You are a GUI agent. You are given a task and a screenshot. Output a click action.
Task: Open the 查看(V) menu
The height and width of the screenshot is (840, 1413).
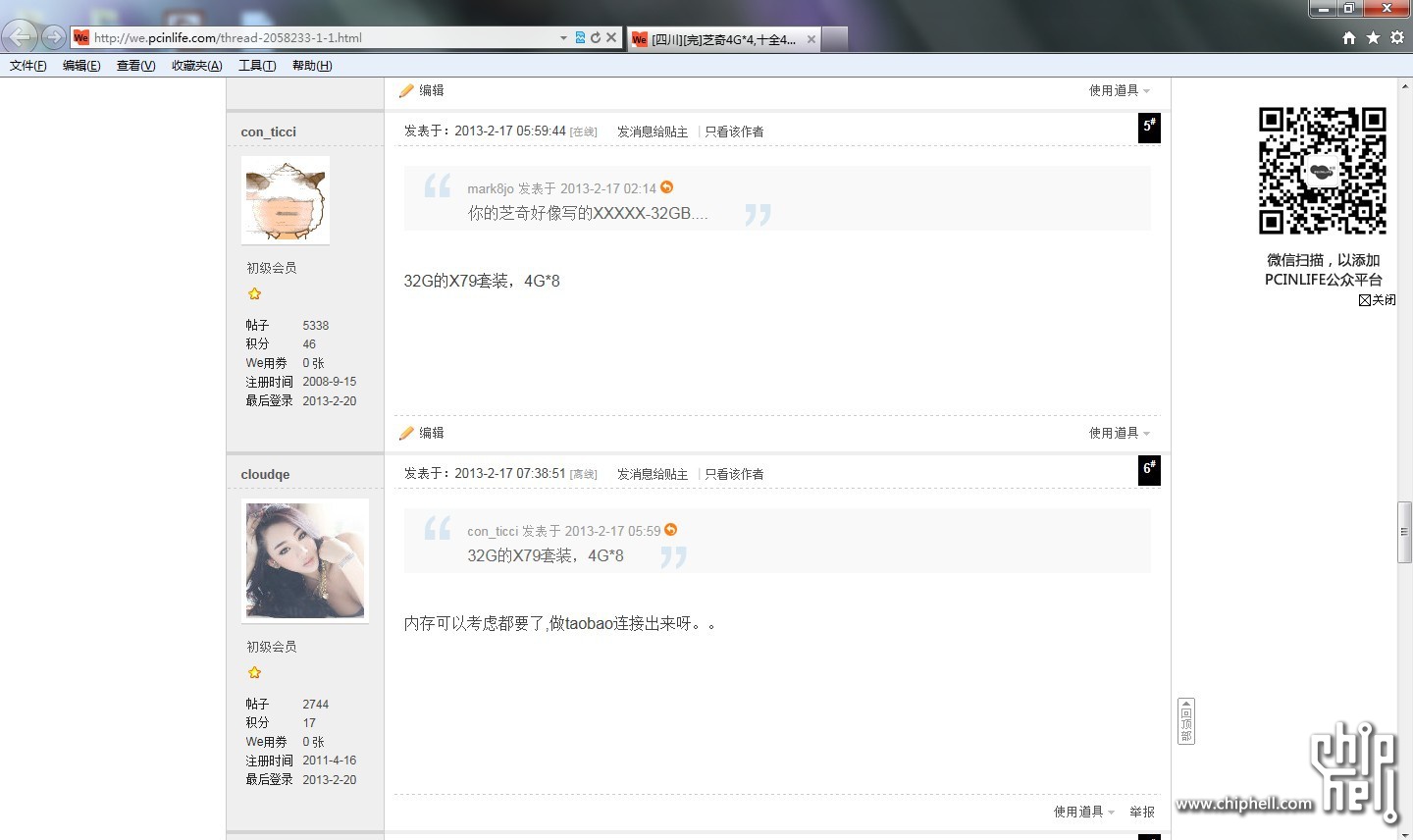point(136,66)
